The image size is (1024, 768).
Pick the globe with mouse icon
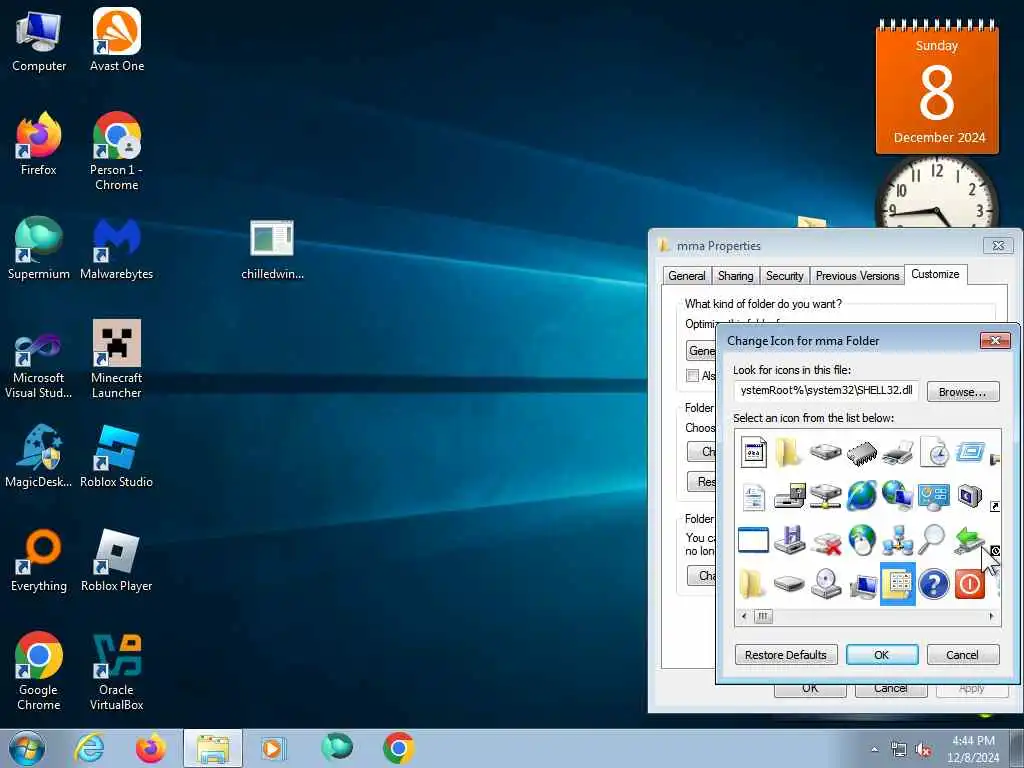pos(862,541)
